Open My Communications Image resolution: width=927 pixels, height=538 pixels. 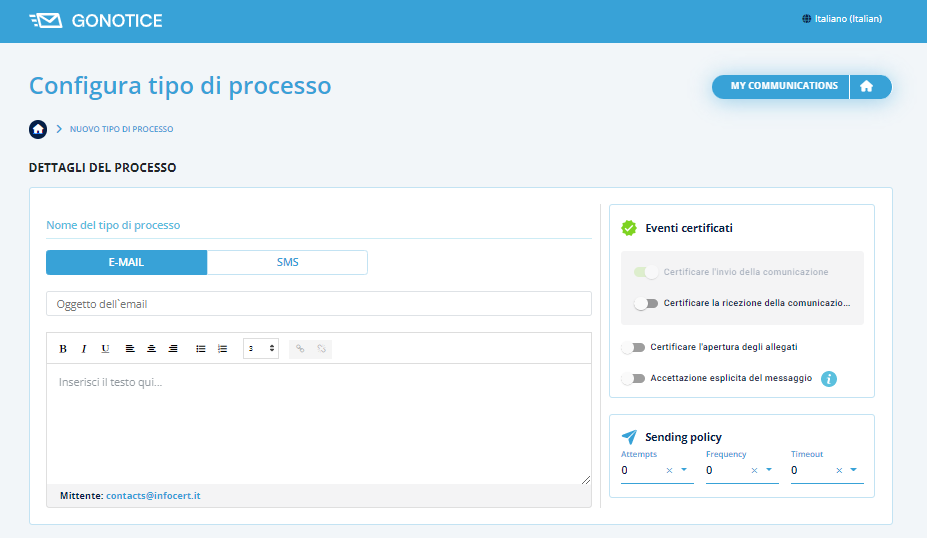[783, 87]
